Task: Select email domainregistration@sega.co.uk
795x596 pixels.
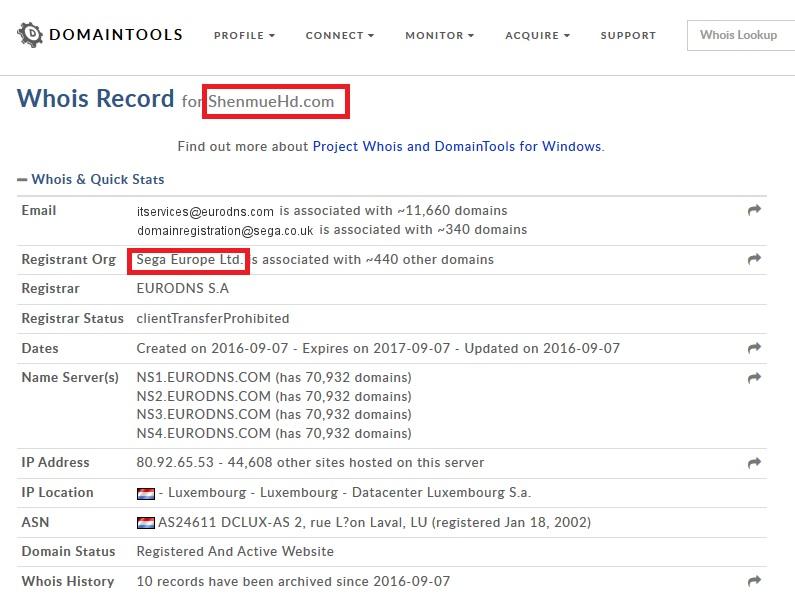Action: point(225,231)
